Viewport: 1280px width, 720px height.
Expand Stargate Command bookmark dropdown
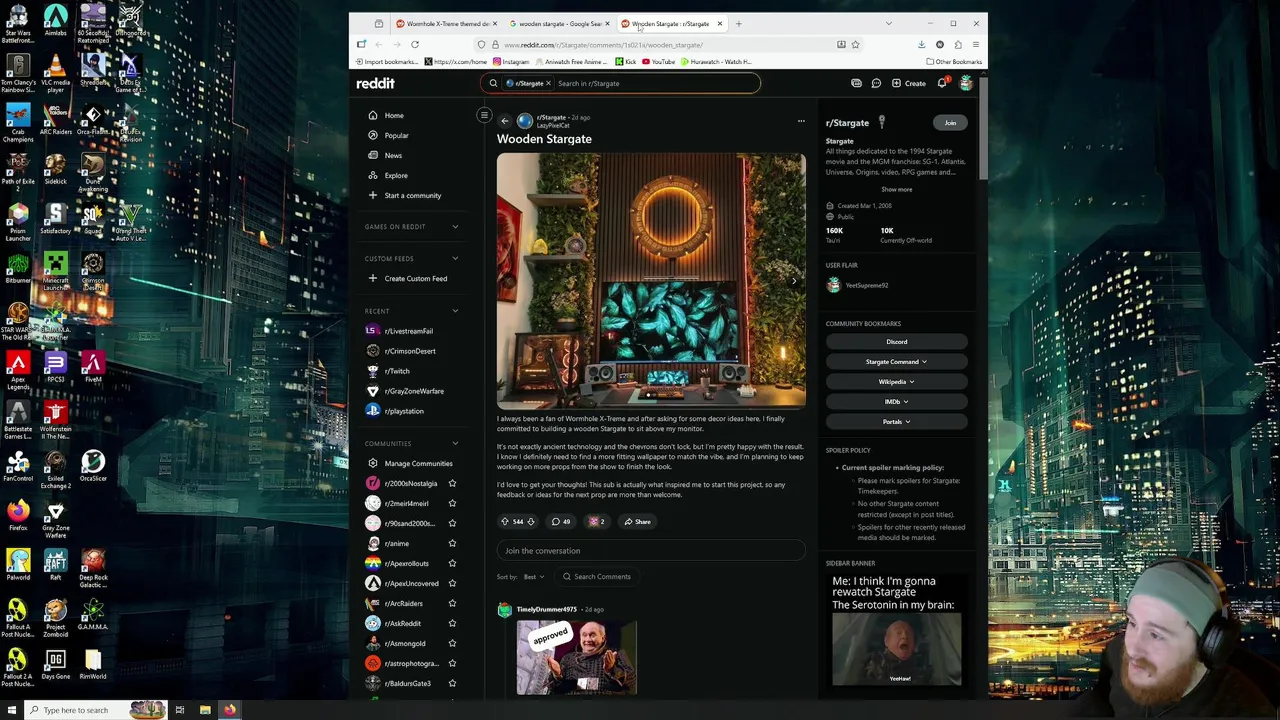[x=896, y=362]
